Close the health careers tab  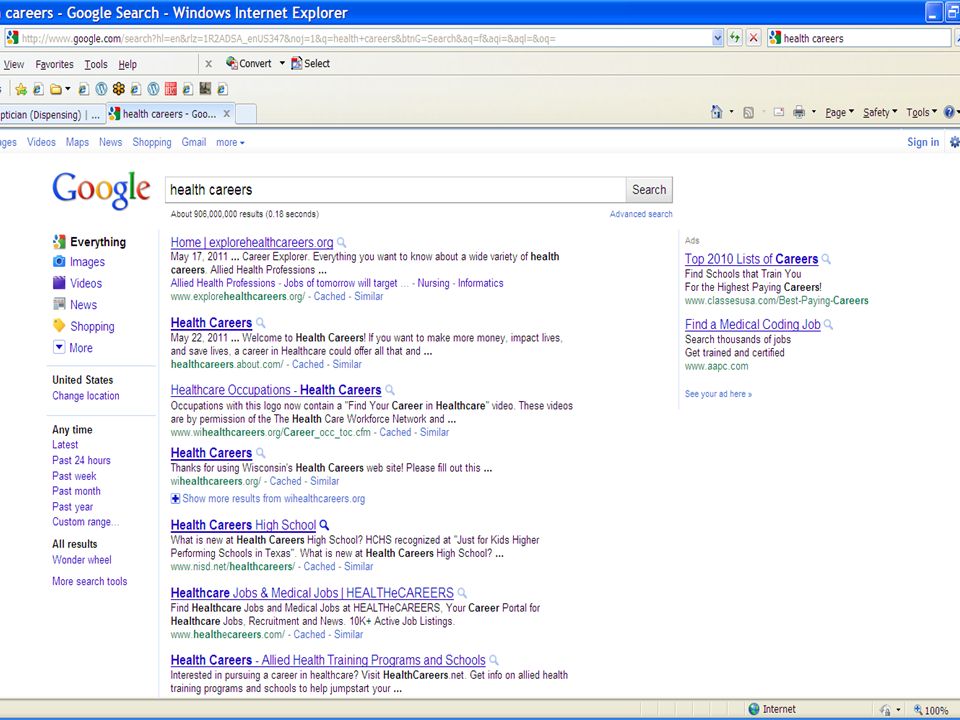click(227, 114)
